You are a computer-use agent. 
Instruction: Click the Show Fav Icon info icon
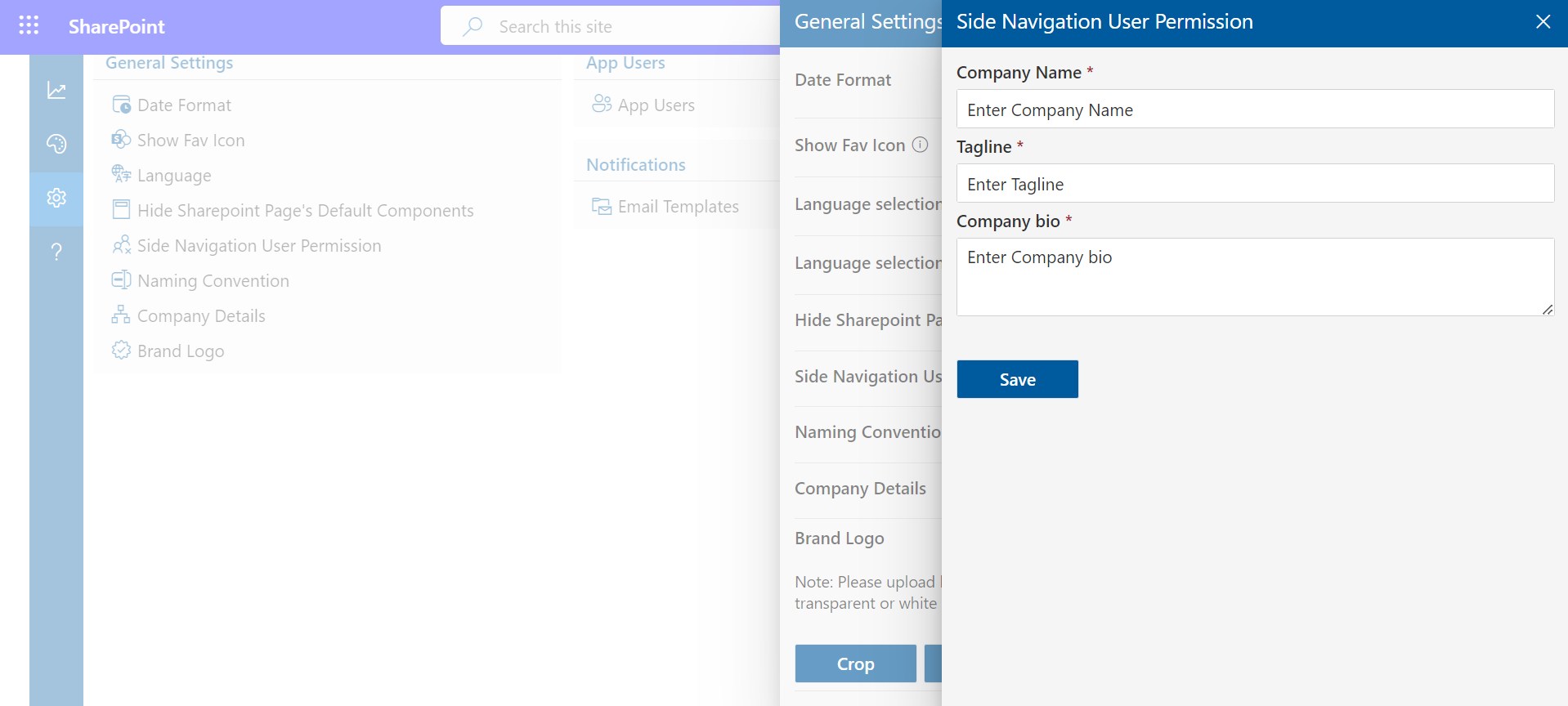(x=921, y=145)
